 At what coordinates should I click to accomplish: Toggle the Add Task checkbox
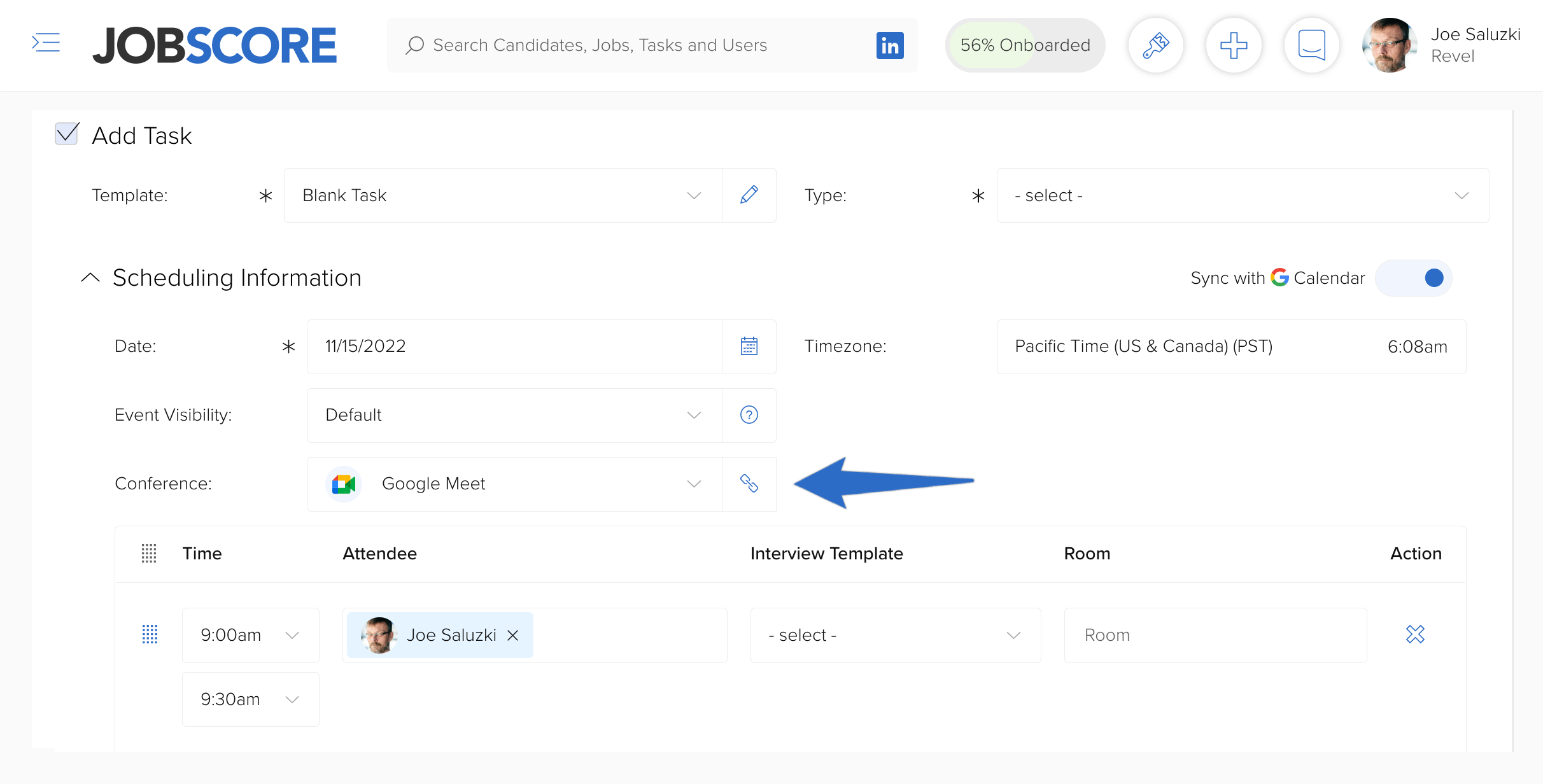pyautogui.click(x=67, y=134)
